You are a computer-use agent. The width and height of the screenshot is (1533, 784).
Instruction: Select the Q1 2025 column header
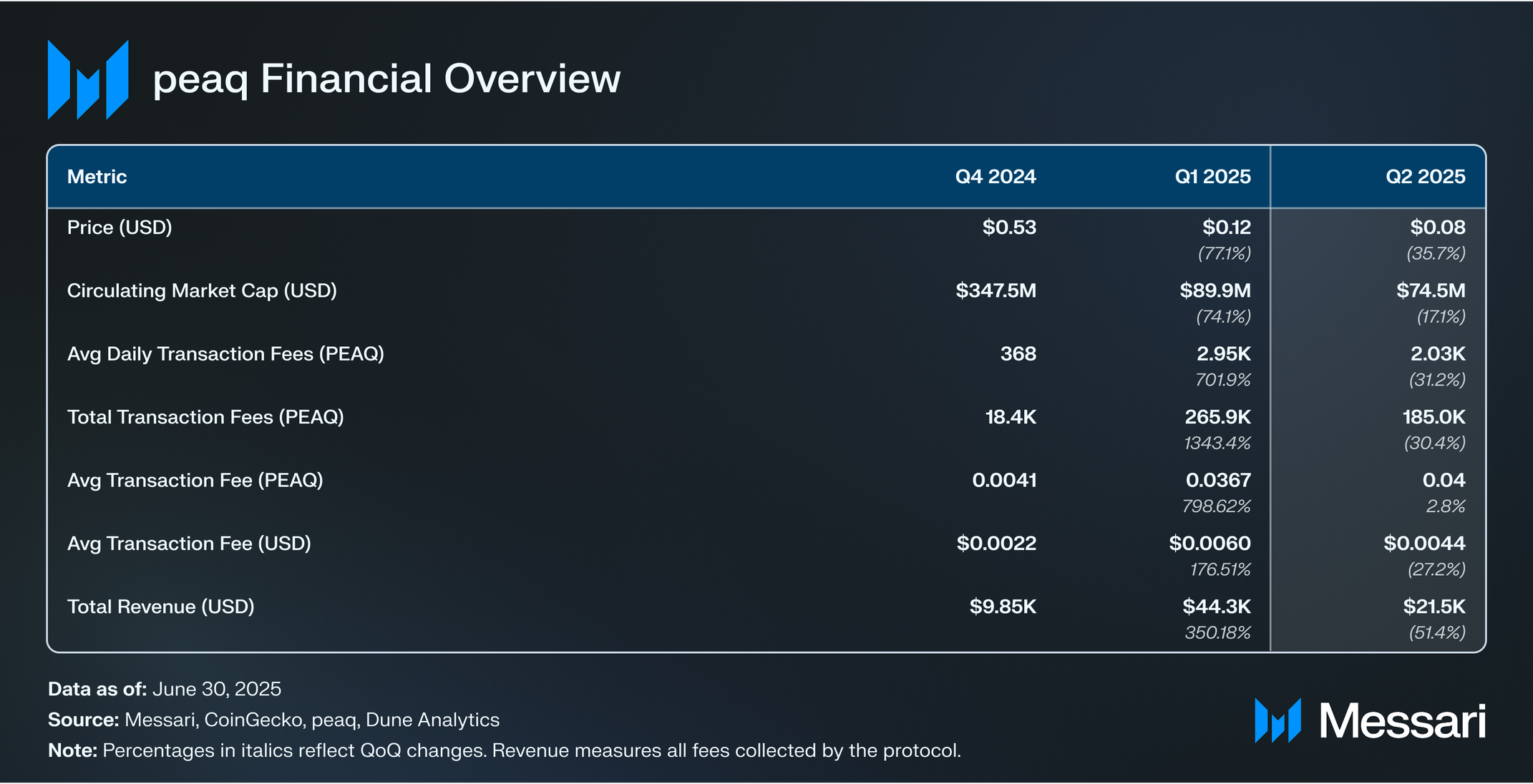pos(1212,177)
